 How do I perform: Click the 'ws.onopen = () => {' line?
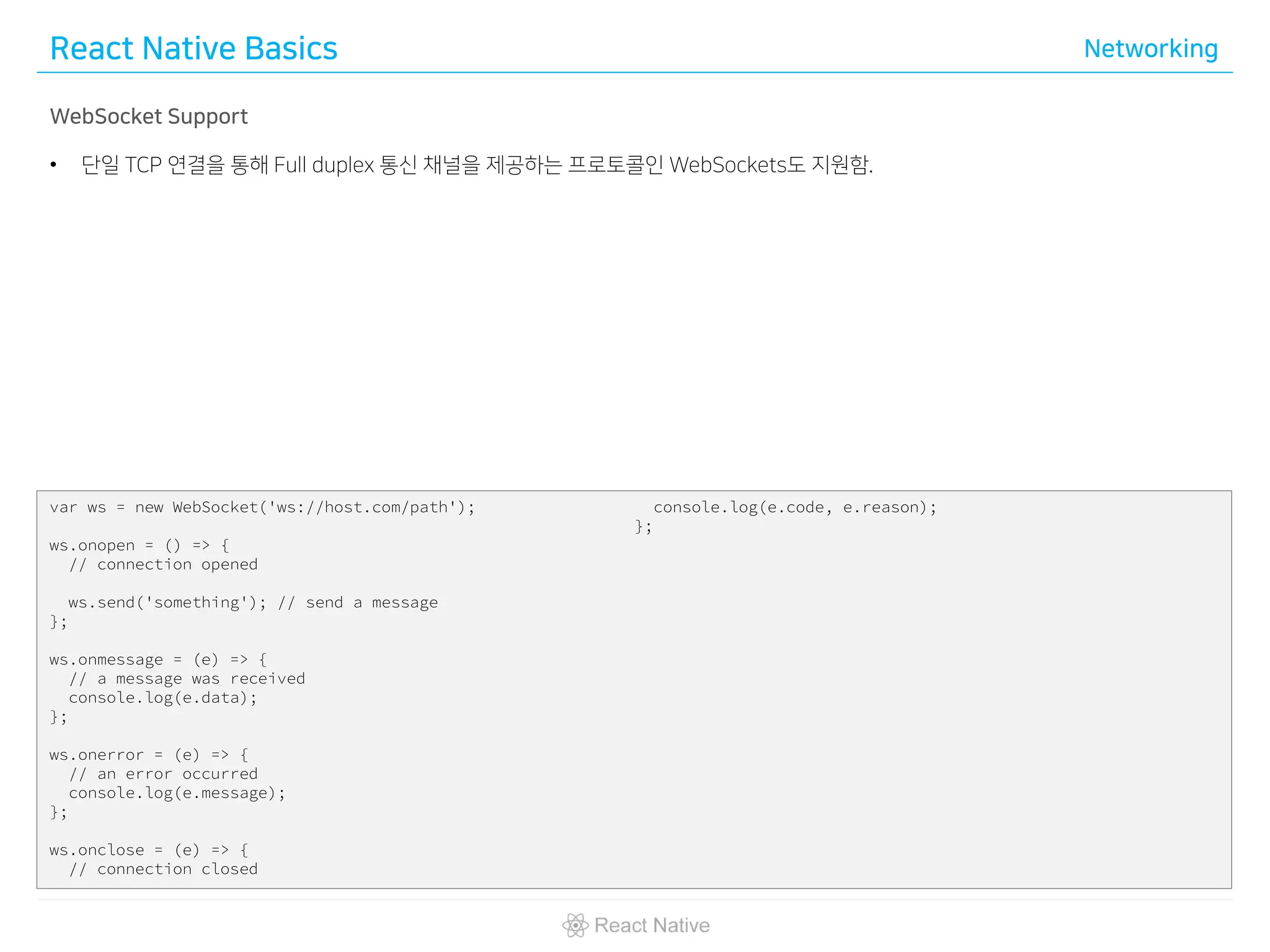click(x=140, y=545)
